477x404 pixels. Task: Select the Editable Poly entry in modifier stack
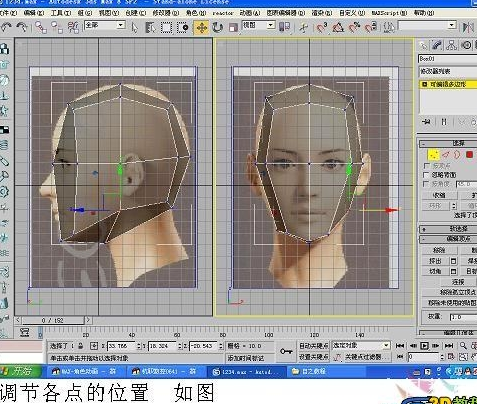448,84
